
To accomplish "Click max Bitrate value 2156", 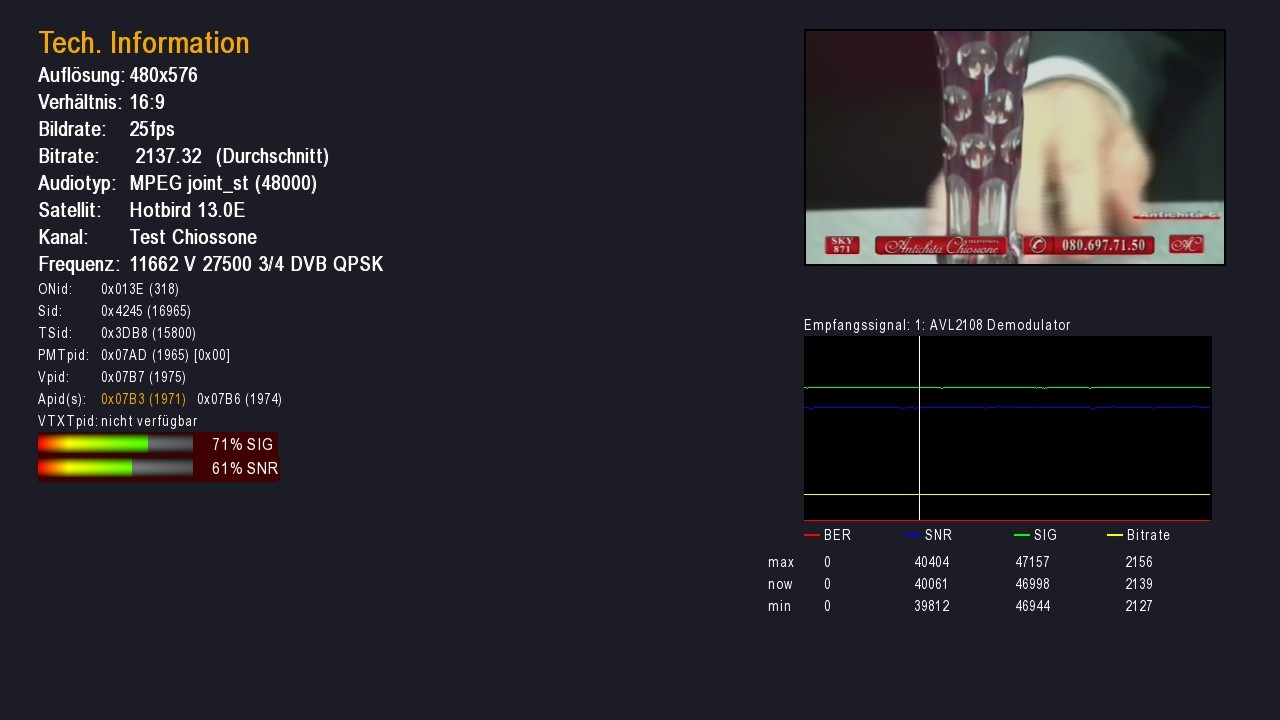I will click(x=1139, y=562).
